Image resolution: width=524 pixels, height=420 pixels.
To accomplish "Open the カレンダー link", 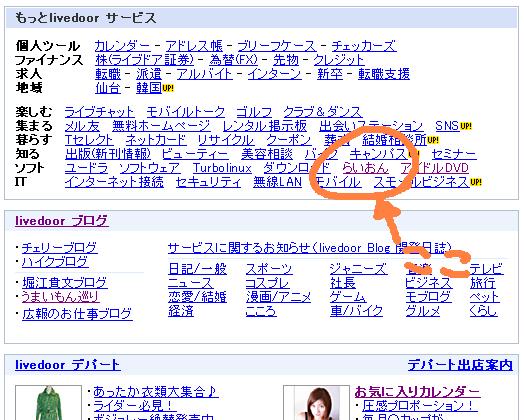I will tap(123, 46).
